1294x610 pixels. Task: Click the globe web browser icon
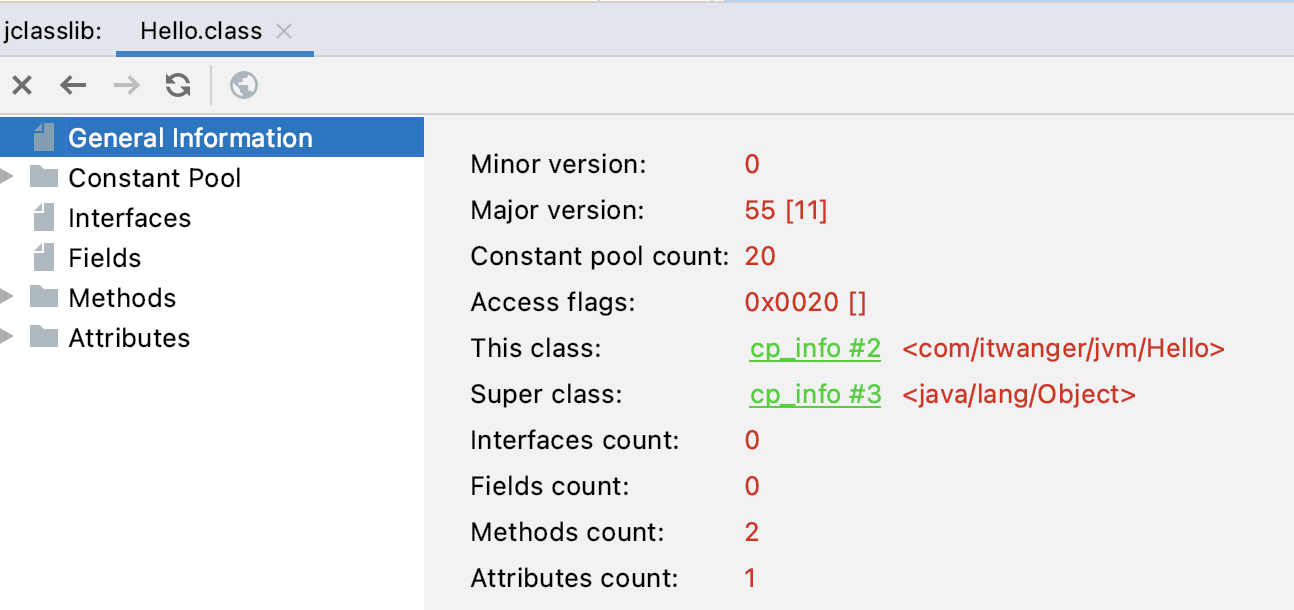244,86
